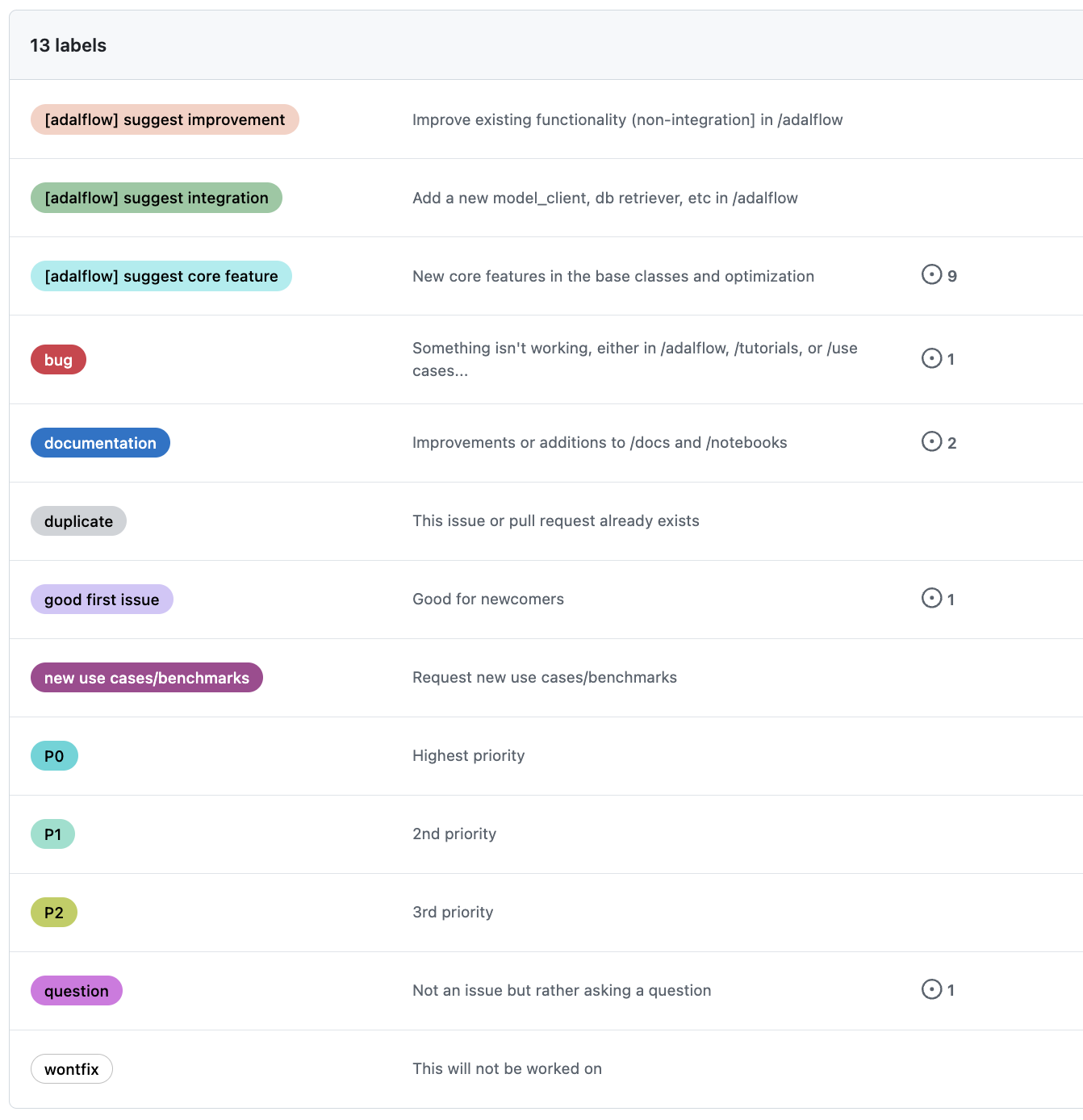Select the blue 'documentation' label
1083x1120 pixels.
pos(100,443)
